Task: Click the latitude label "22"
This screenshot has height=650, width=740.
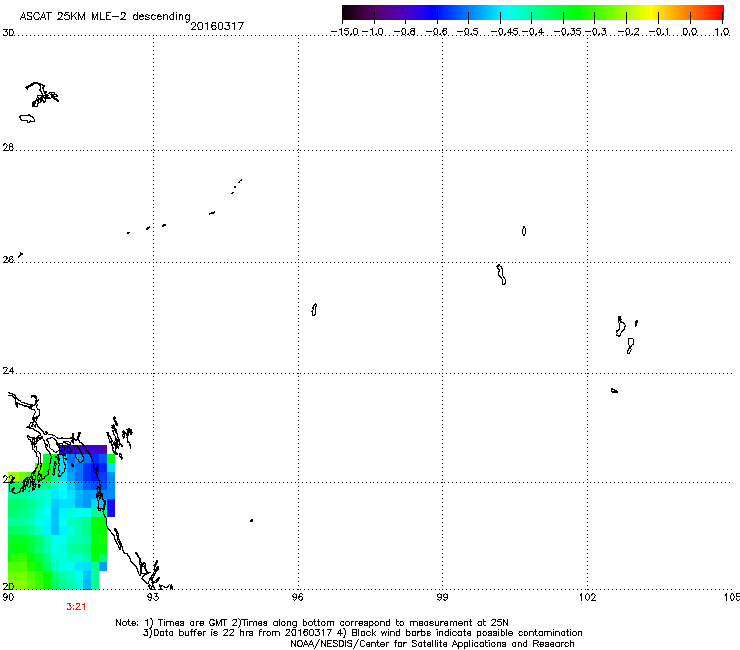Action: (8, 479)
